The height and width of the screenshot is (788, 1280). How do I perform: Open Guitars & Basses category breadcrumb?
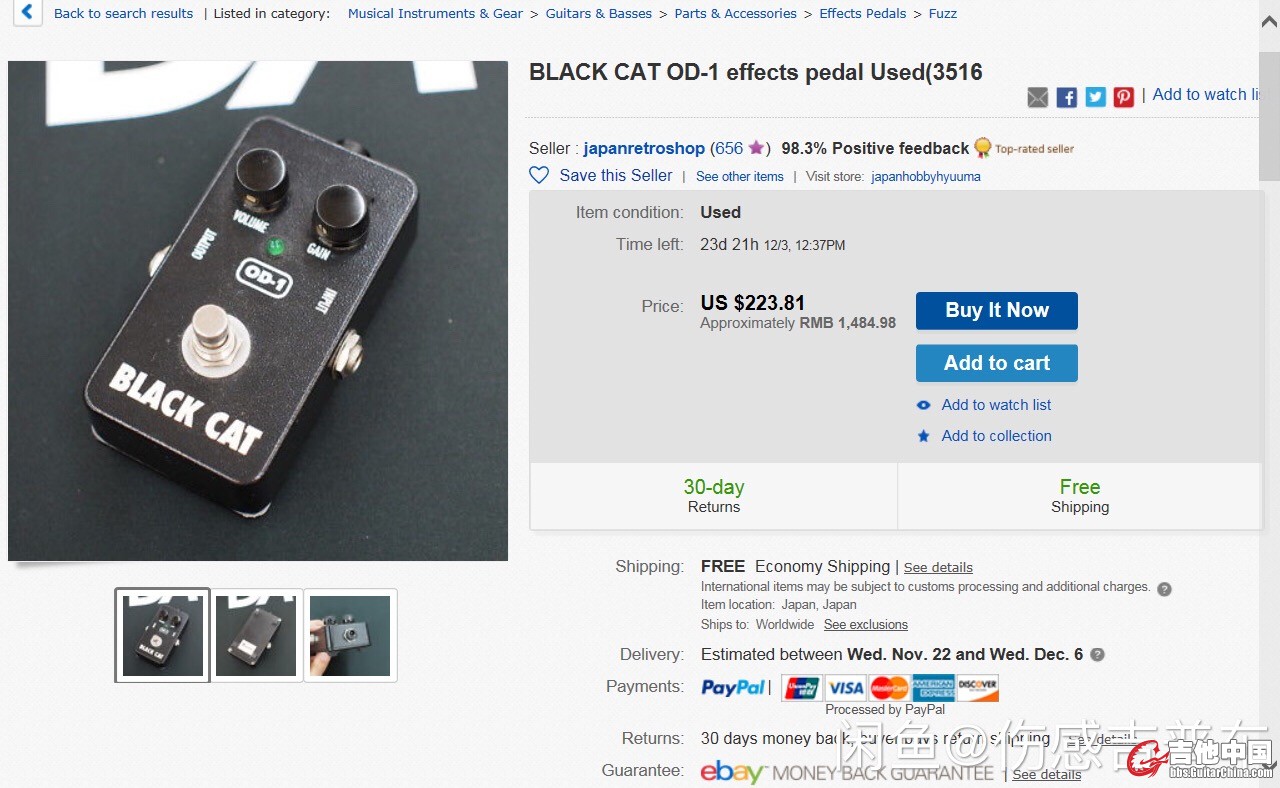click(599, 13)
